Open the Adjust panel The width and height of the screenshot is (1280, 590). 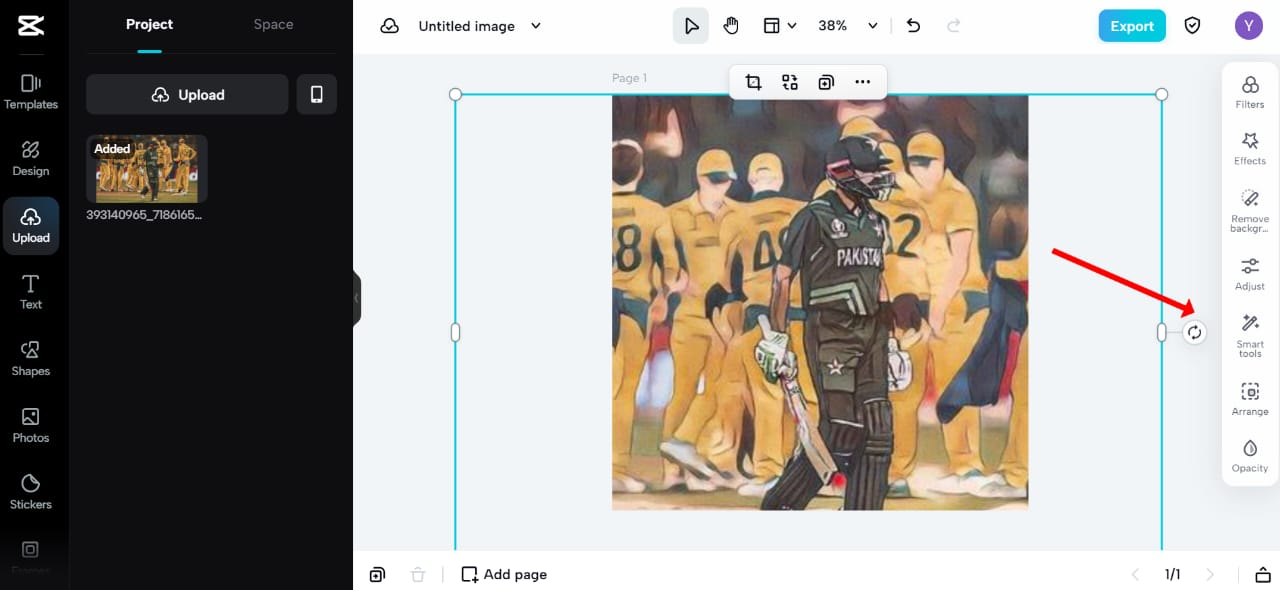(x=1250, y=274)
